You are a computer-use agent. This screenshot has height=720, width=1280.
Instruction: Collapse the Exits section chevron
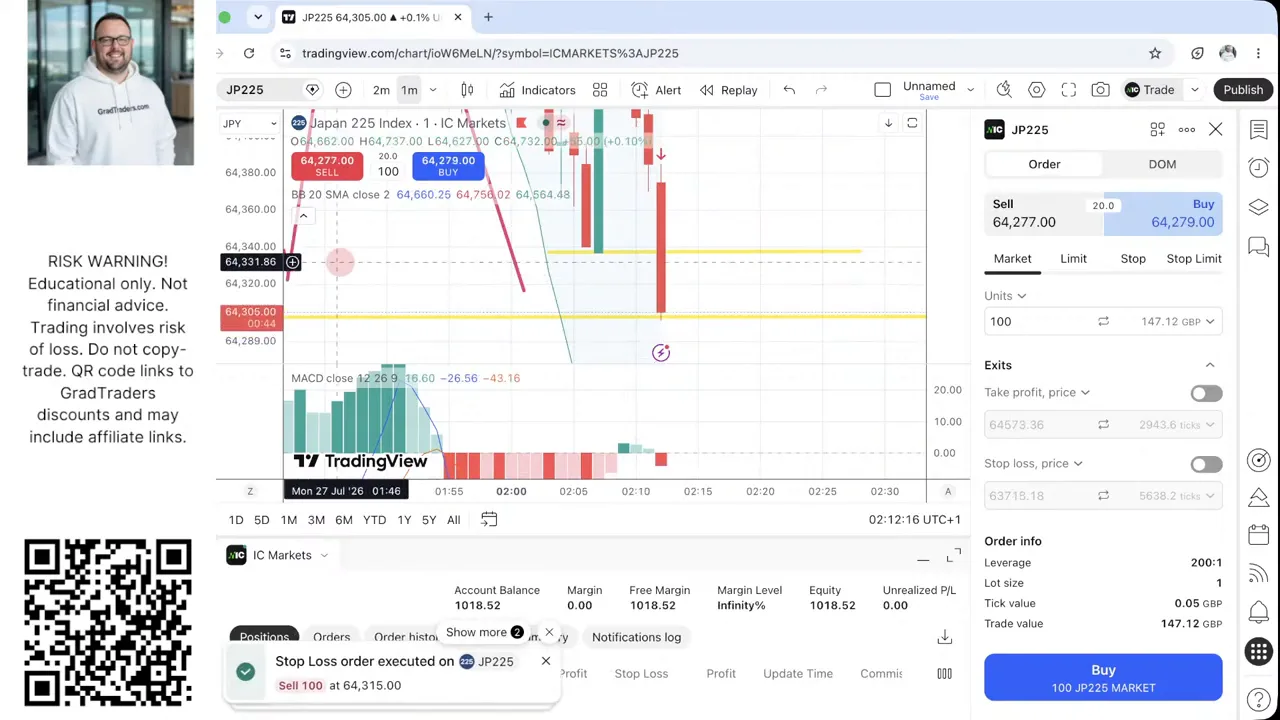tap(1210, 365)
